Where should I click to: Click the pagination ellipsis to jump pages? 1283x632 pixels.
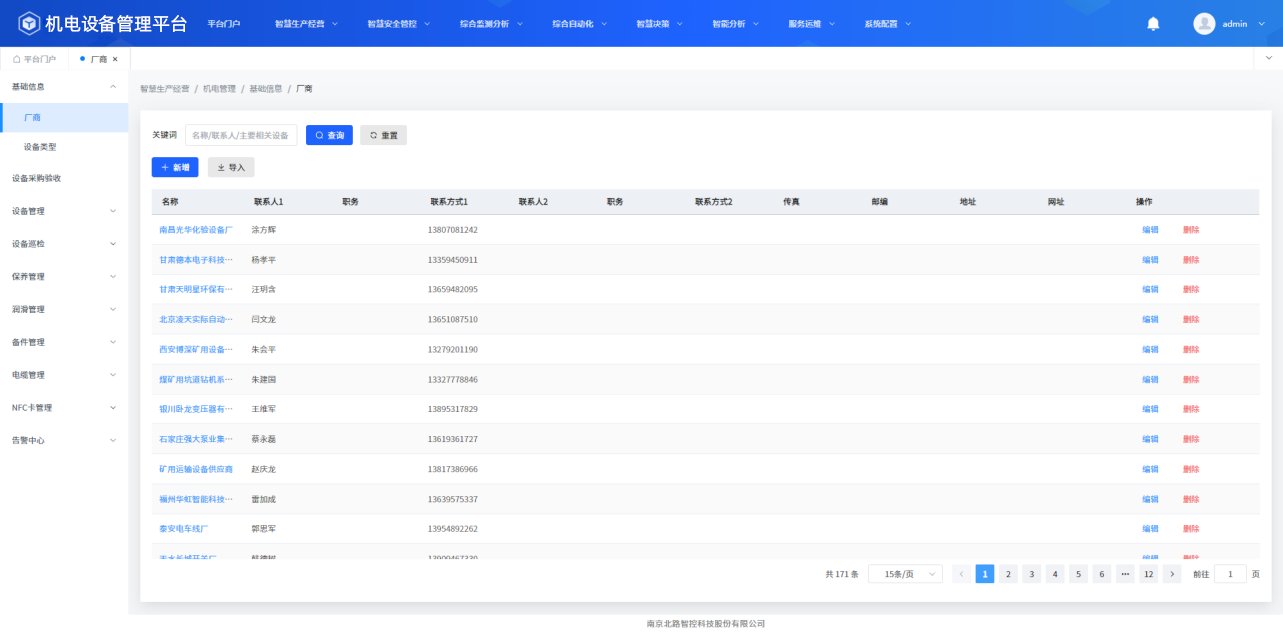pyautogui.click(x=1125, y=574)
